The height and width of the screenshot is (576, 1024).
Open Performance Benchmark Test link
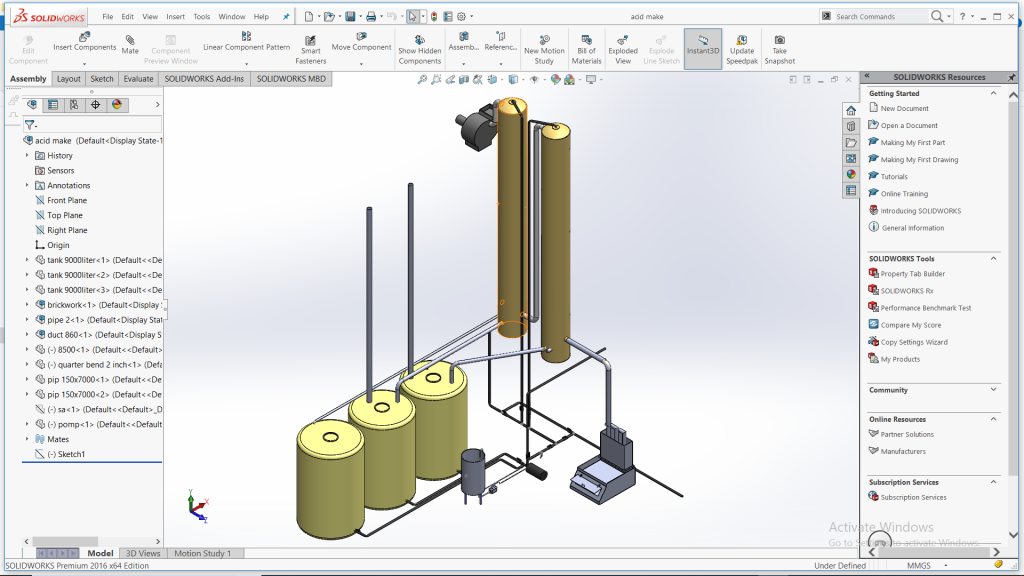pos(925,308)
